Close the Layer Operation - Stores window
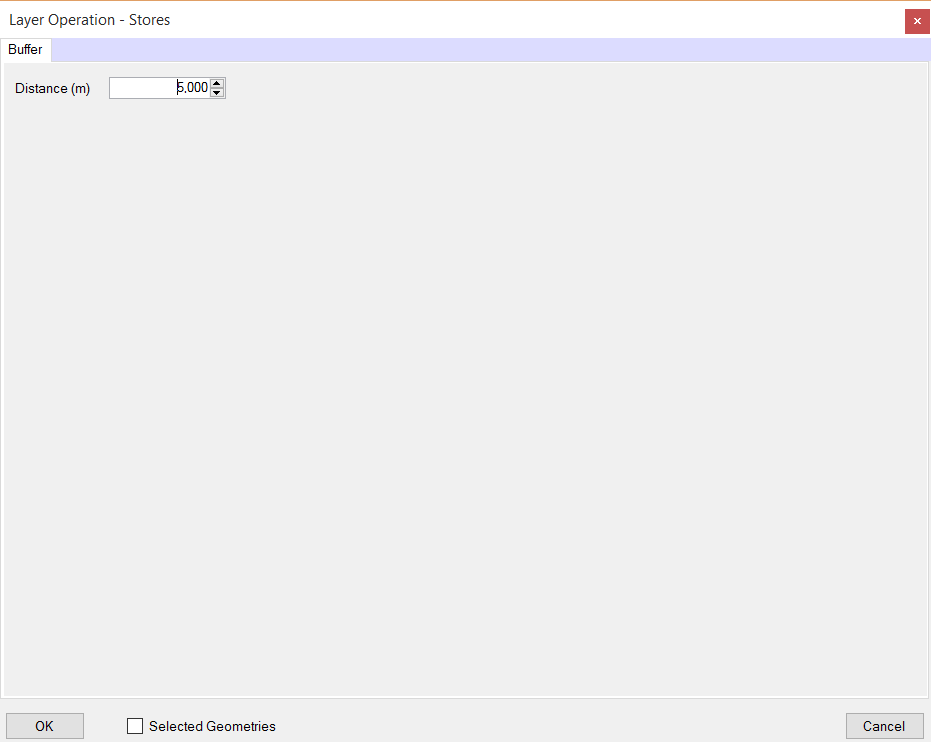 pos(917,21)
